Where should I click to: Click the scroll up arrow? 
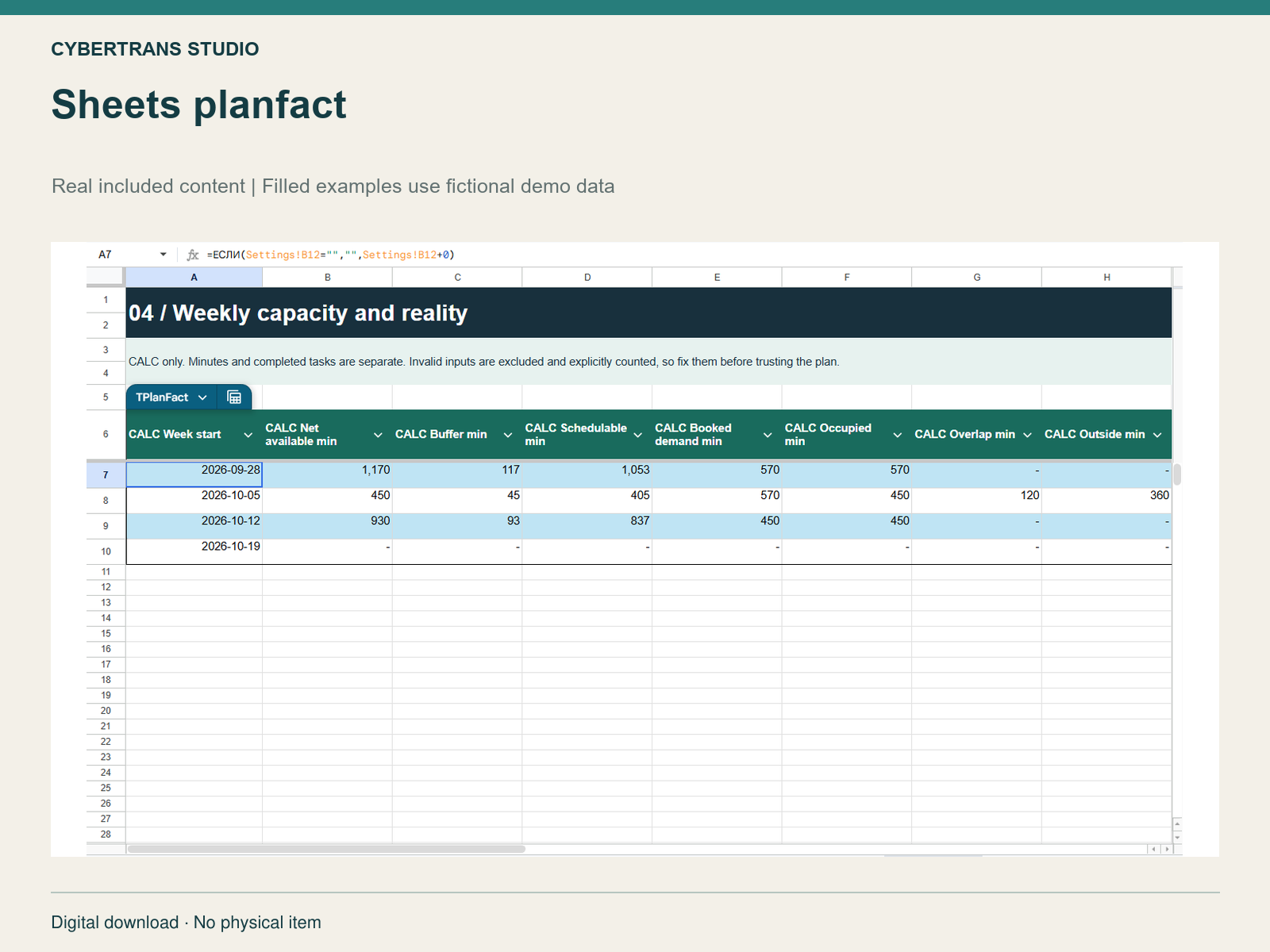click(1177, 824)
